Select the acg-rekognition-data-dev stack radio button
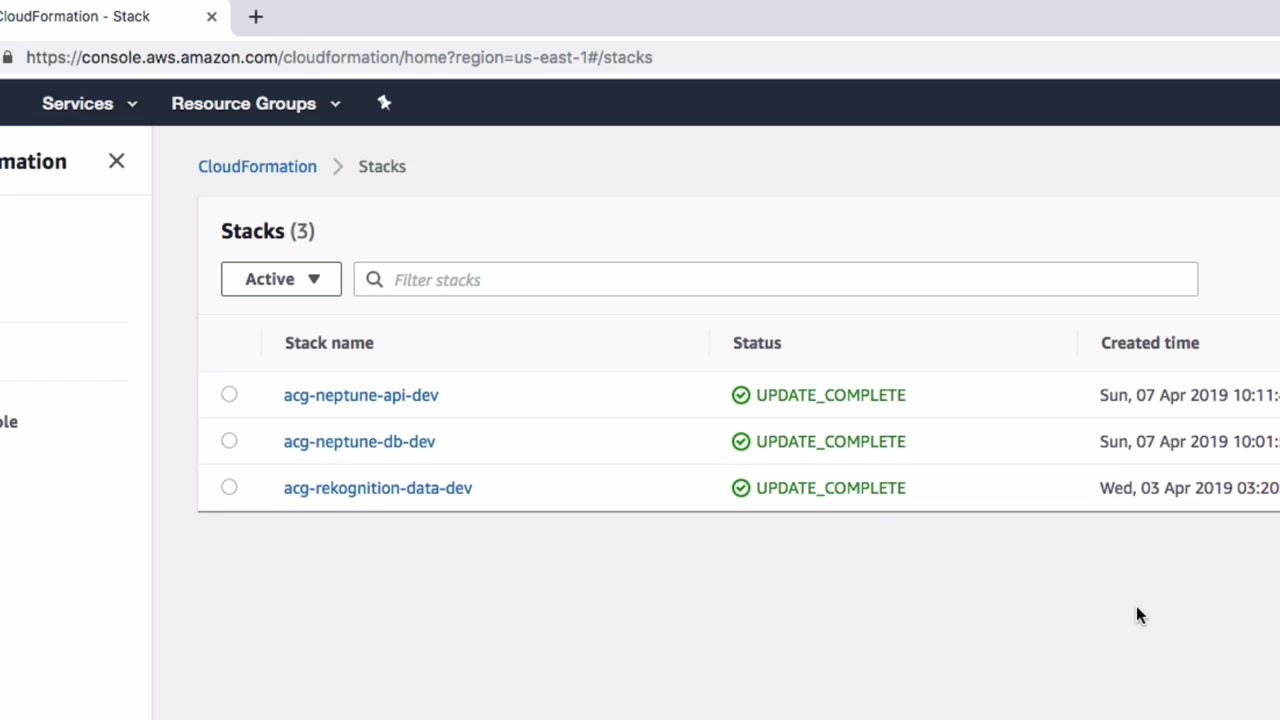This screenshot has height=720, width=1280. pyautogui.click(x=229, y=487)
